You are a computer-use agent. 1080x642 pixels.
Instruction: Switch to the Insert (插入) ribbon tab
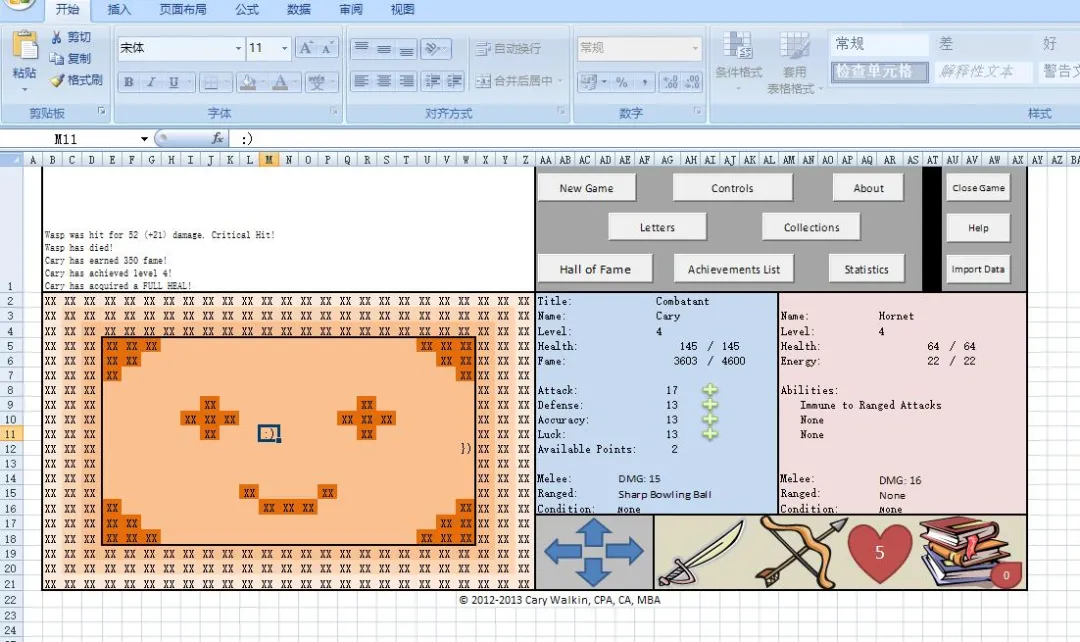[x=118, y=9]
